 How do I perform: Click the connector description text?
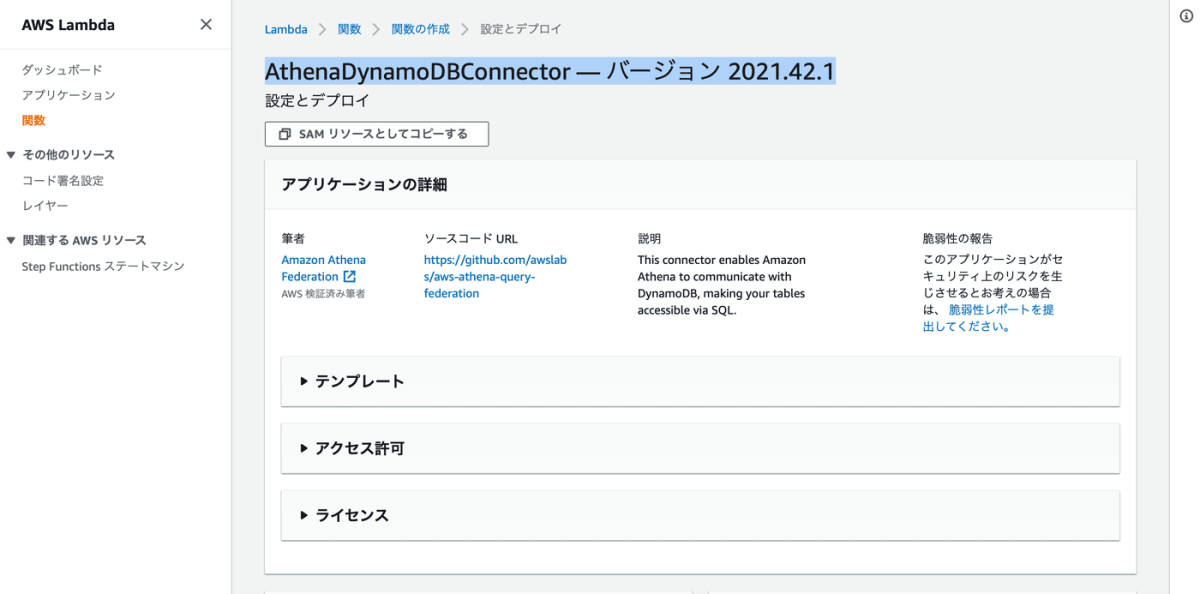[x=722, y=285]
